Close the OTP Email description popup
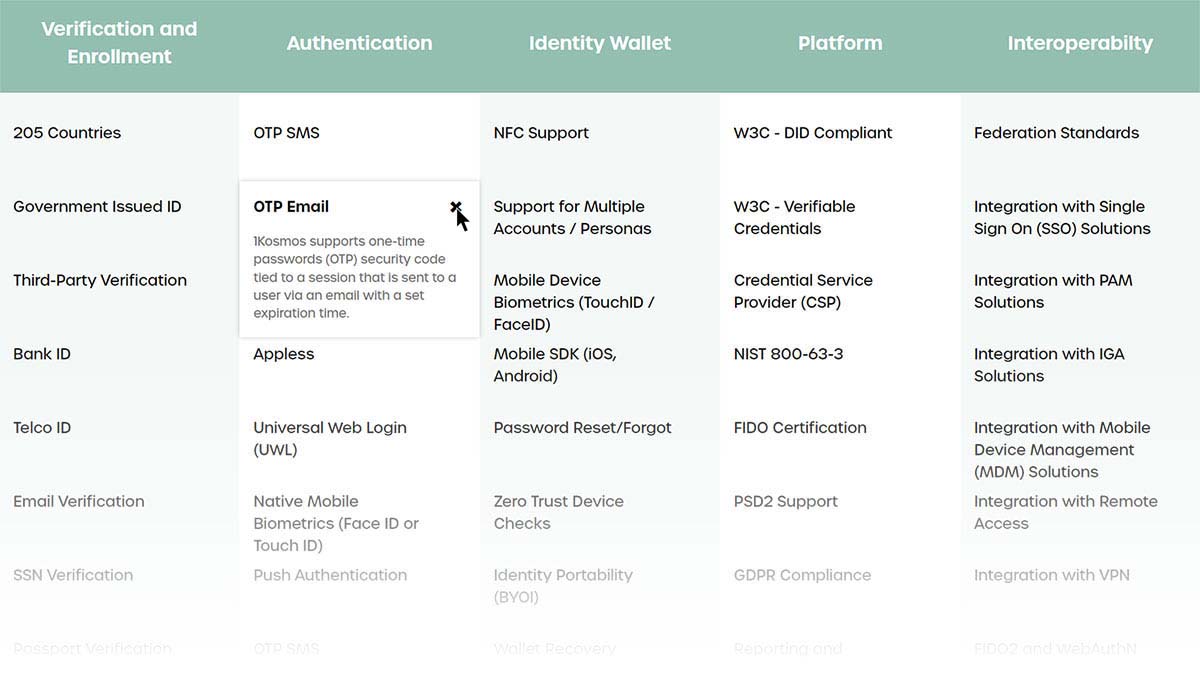The image size is (1200, 689). point(455,207)
